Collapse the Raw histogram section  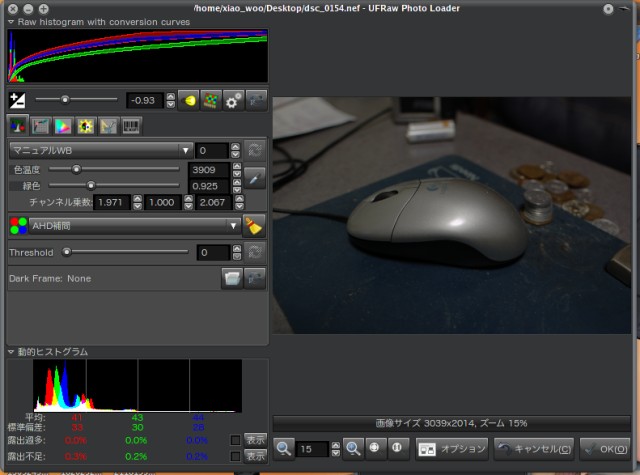click(10, 20)
